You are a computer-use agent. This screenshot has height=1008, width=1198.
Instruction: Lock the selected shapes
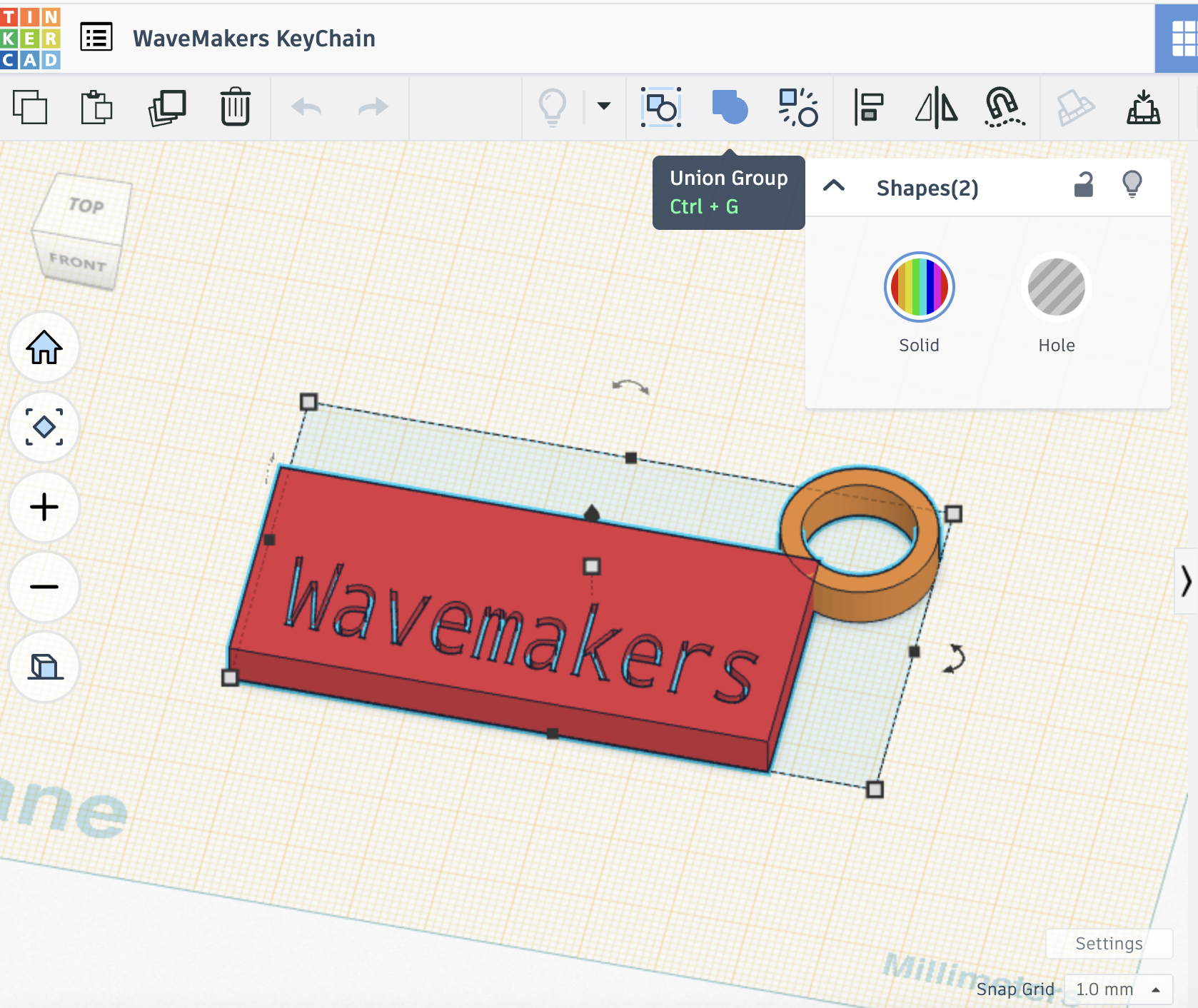click(1083, 187)
